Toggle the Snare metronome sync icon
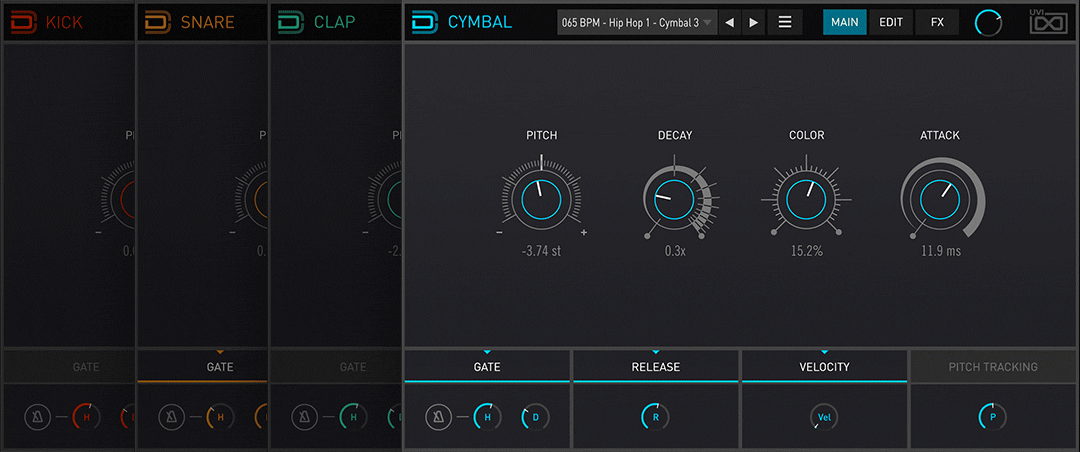 (x=172, y=417)
